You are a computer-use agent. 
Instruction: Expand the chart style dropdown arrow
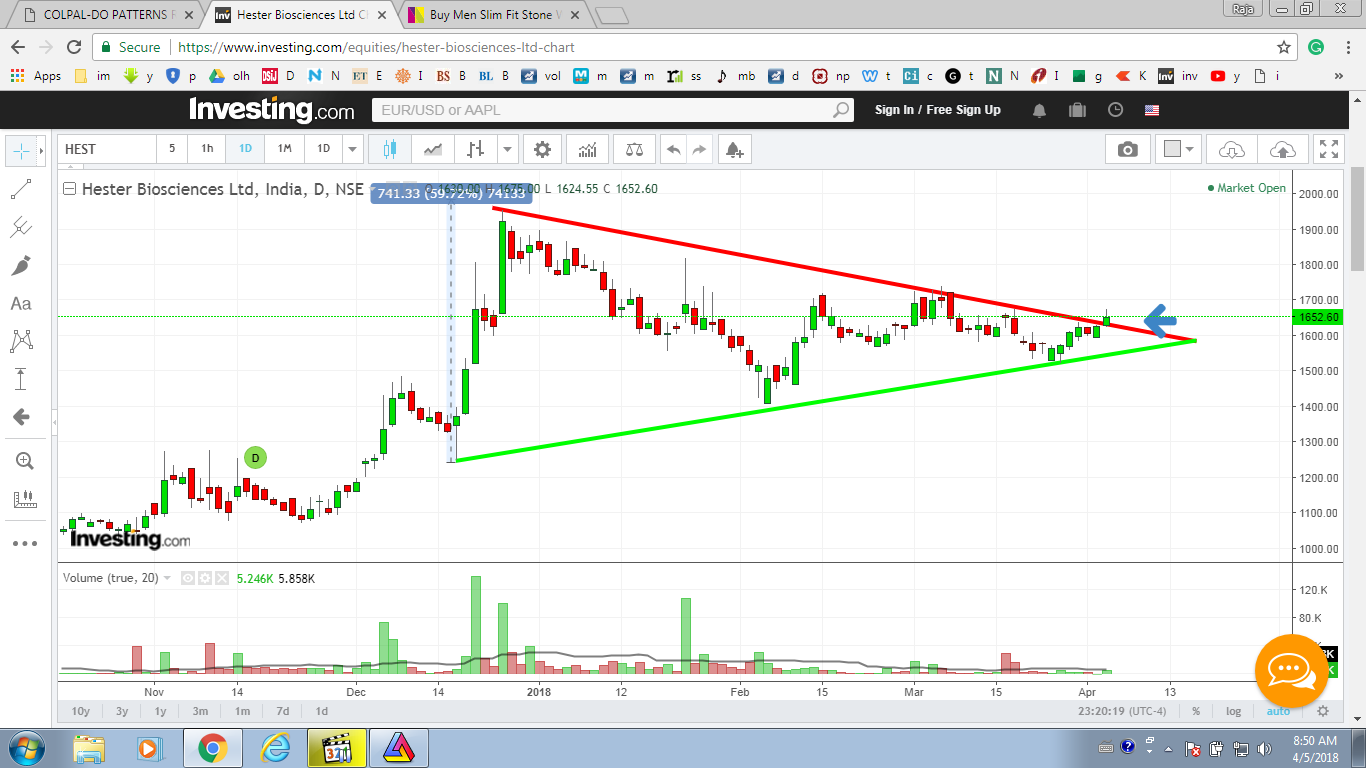508,150
